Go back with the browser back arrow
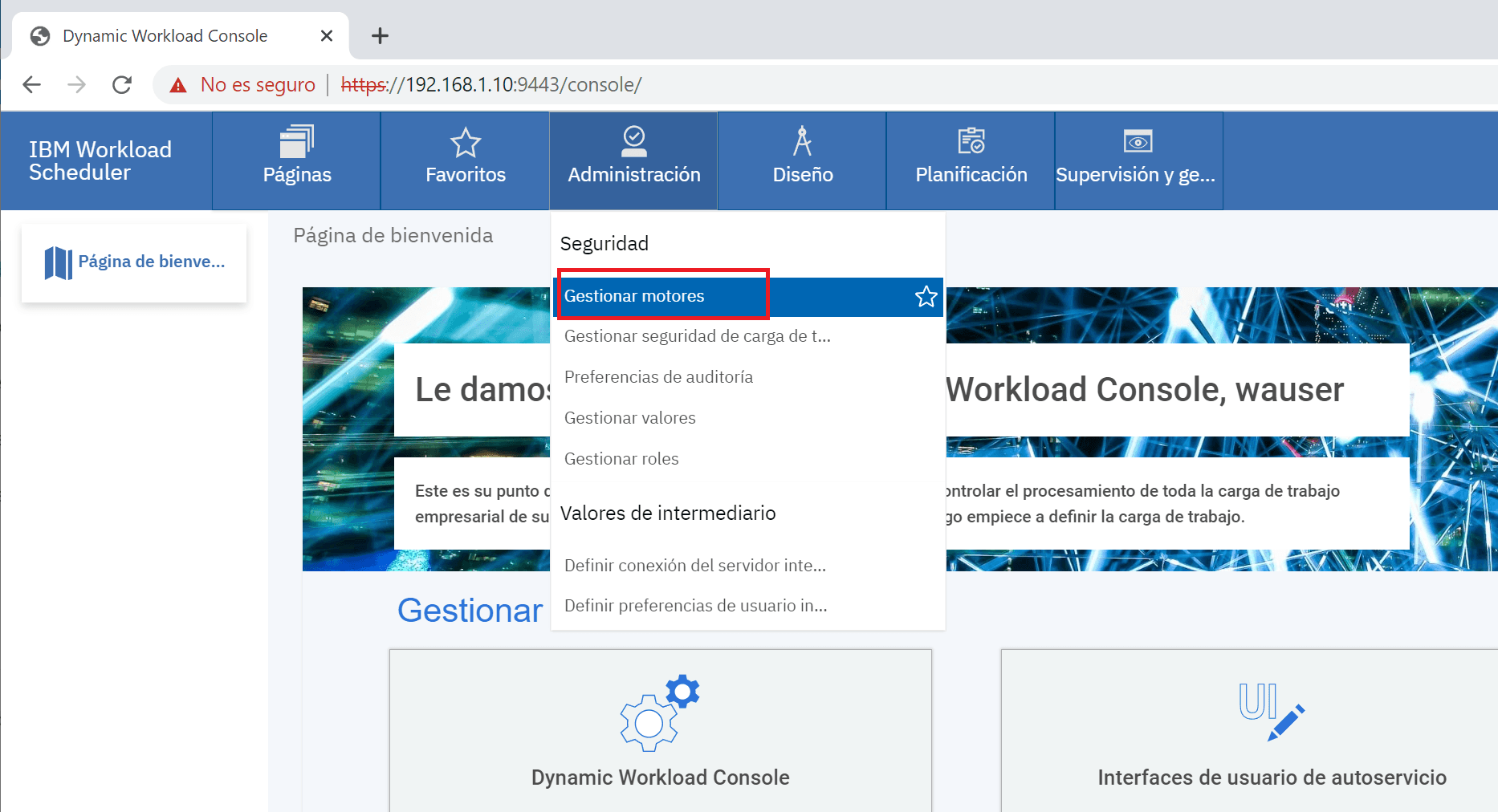This screenshot has height=812, width=1498. tap(31, 84)
